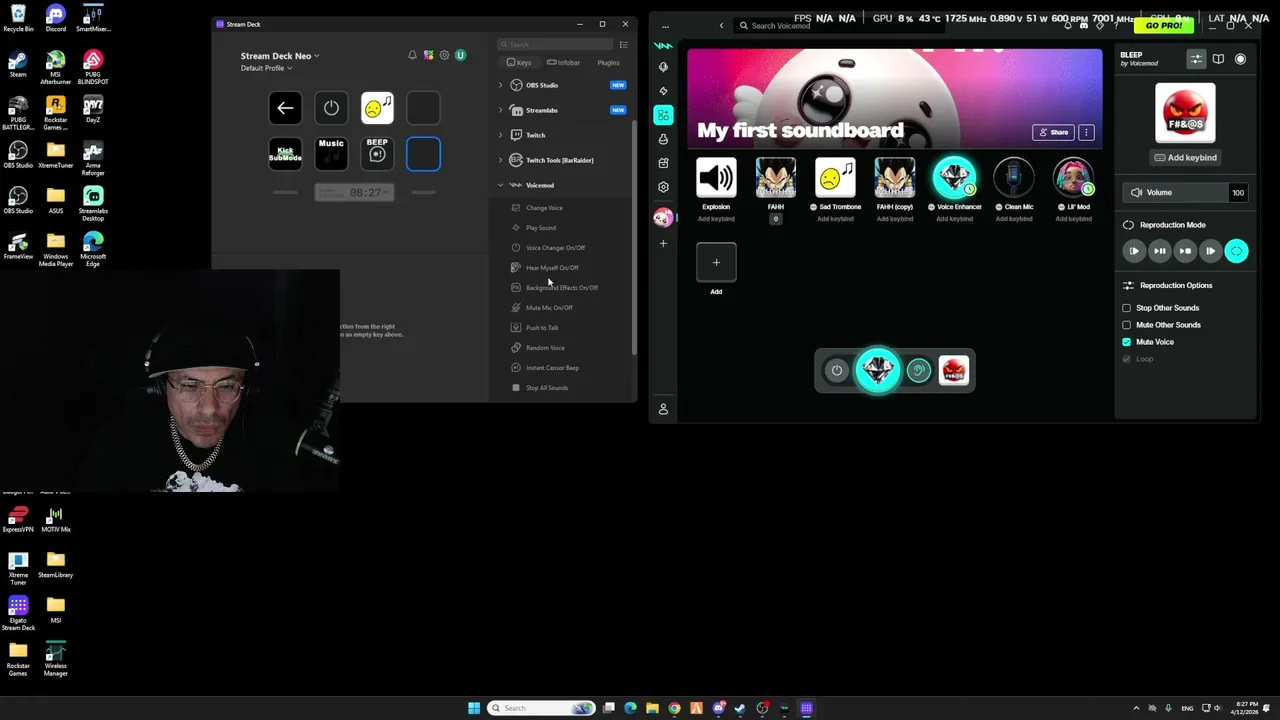Open Stream Deck notifications bell

tap(412, 55)
